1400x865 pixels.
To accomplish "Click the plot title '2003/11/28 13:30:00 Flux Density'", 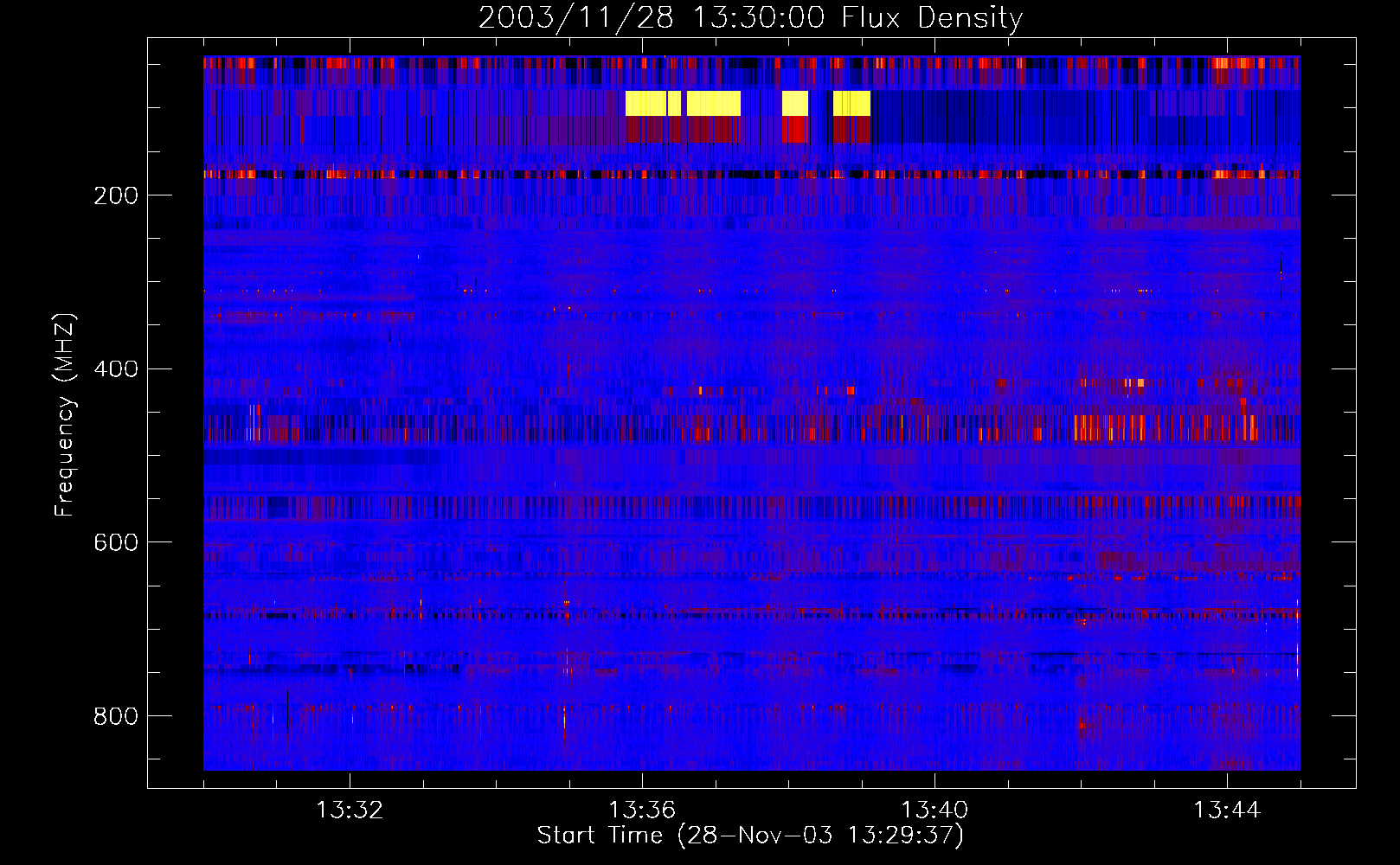I will [x=750, y=17].
